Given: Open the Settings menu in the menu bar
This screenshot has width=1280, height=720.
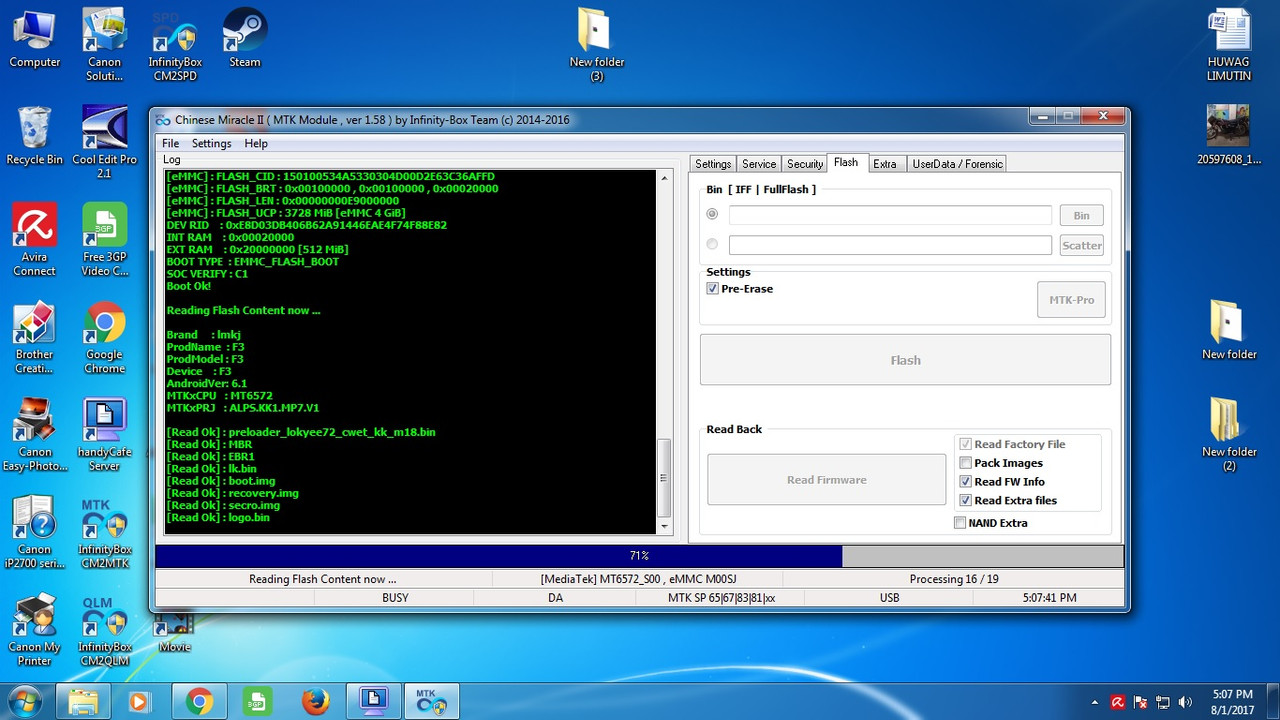Looking at the screenshot, I should click(x=211, y=143).
